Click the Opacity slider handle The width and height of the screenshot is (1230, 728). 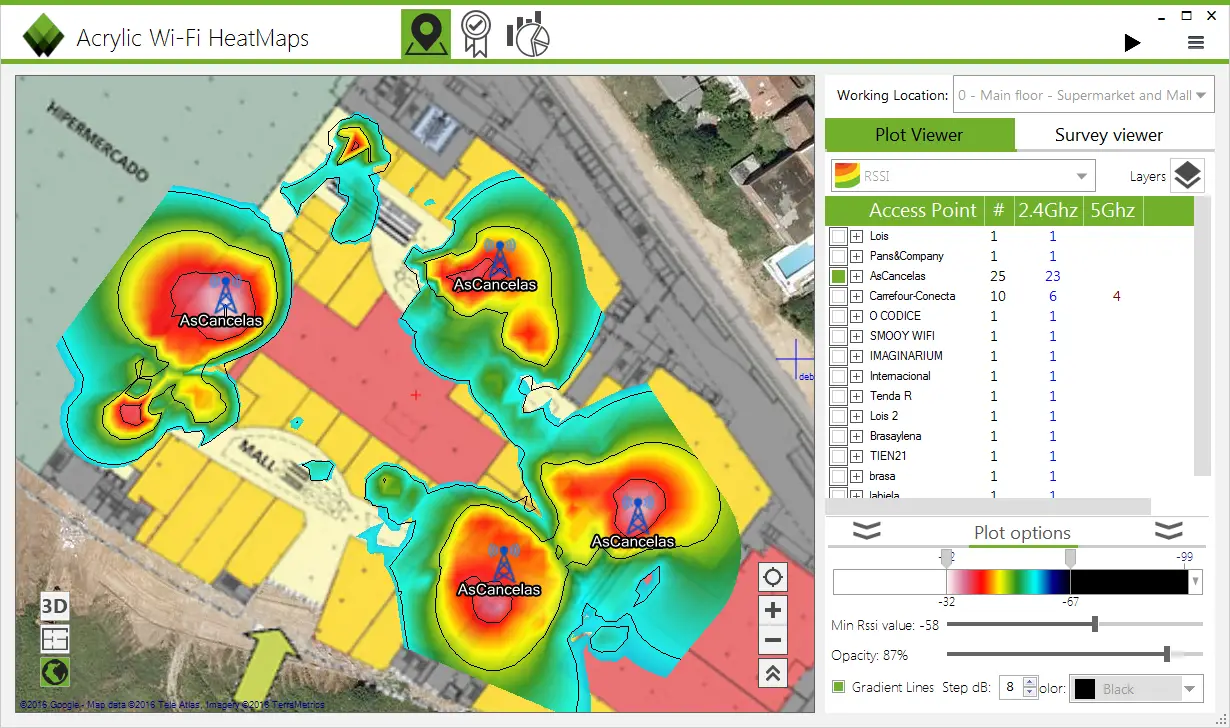1167,654
